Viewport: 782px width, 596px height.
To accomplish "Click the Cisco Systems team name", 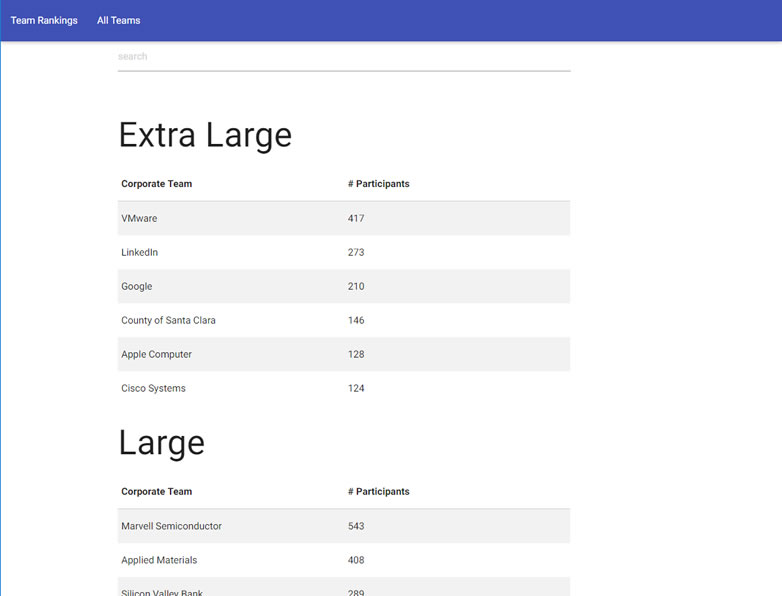I will (153, 388).
